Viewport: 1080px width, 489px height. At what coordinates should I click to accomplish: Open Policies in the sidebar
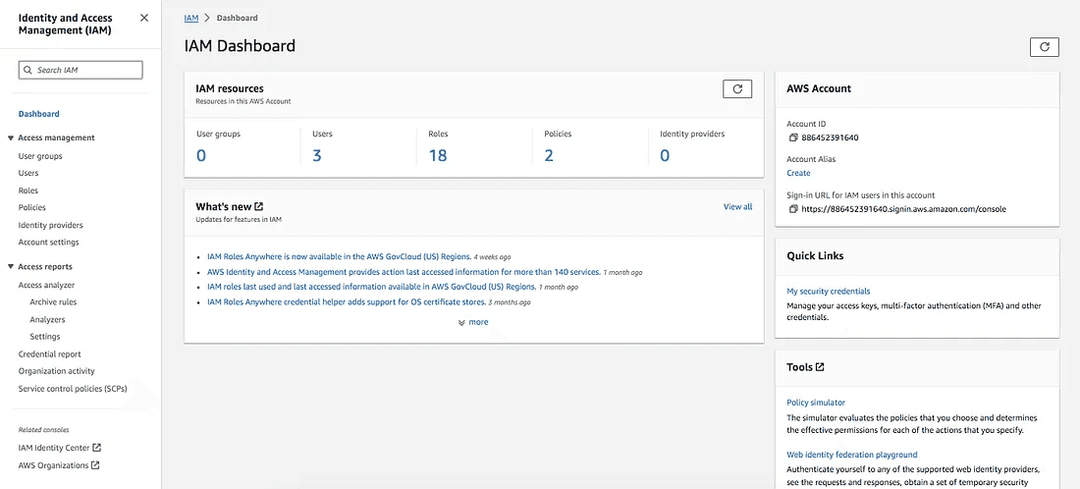pyautogui.click(x=32, y=207)
